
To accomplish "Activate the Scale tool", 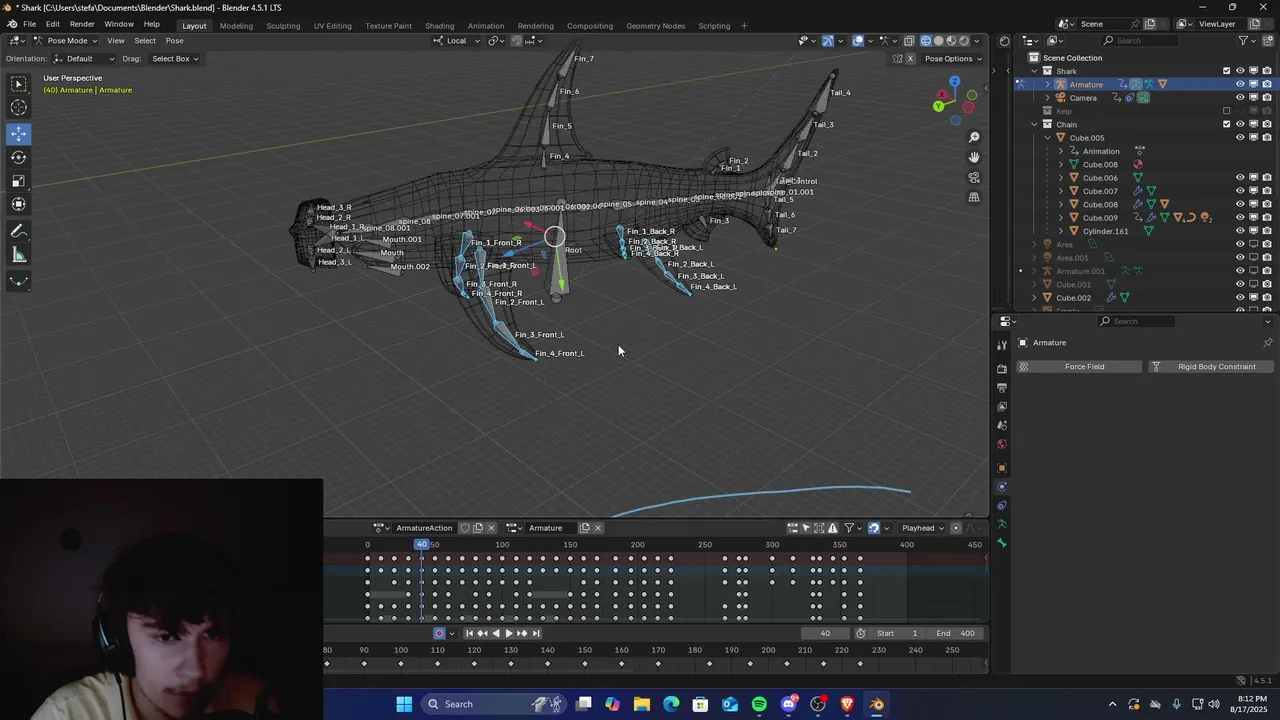I will tap(18, 181).
